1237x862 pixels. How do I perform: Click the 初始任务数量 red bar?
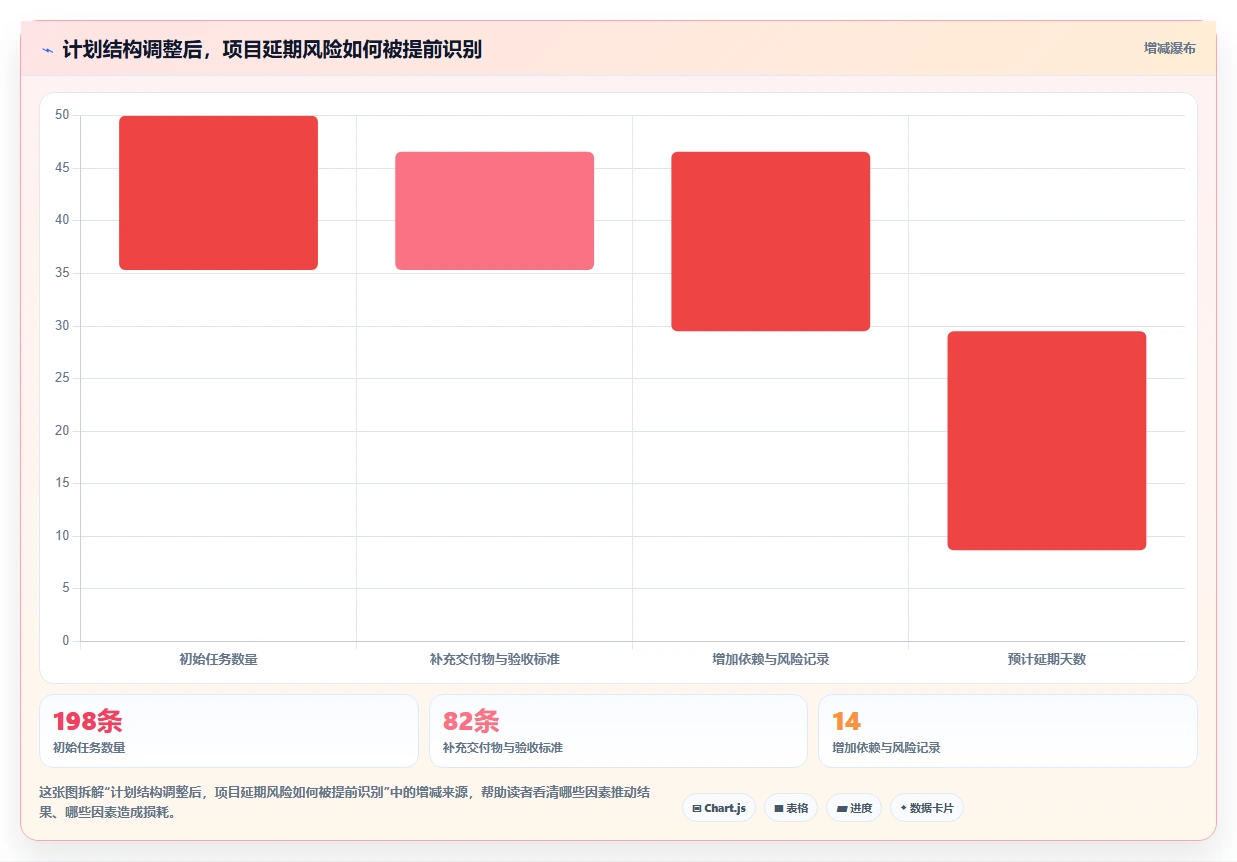pos(219,193)
